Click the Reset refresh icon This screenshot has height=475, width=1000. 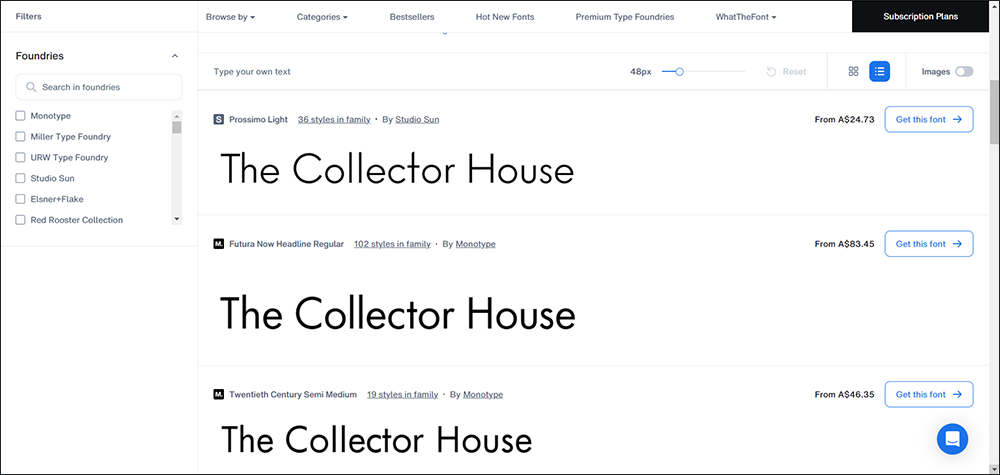(x=771, y=71)
